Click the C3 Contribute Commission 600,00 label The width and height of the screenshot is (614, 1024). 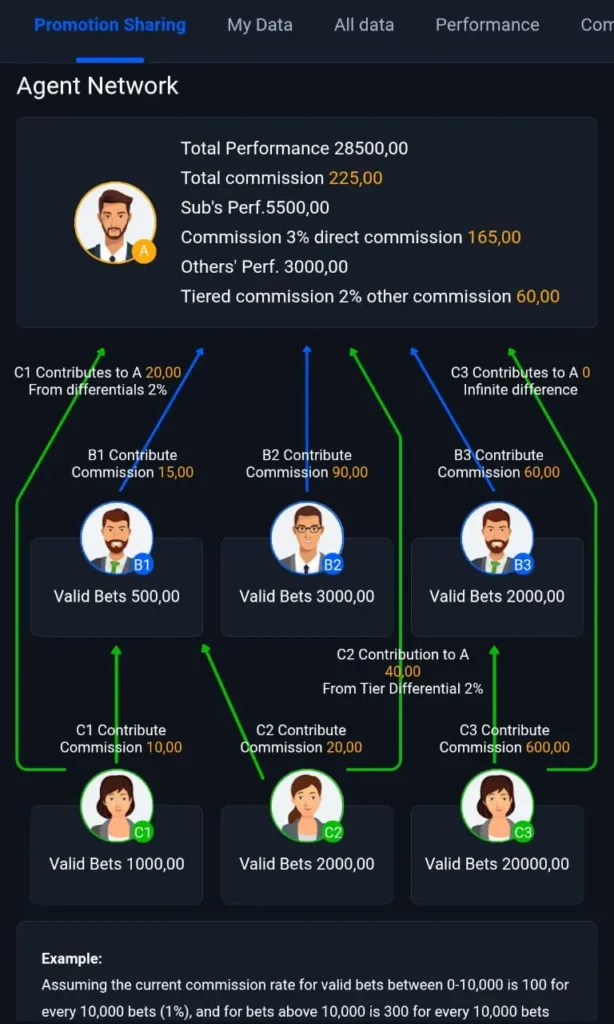point(504,739)
